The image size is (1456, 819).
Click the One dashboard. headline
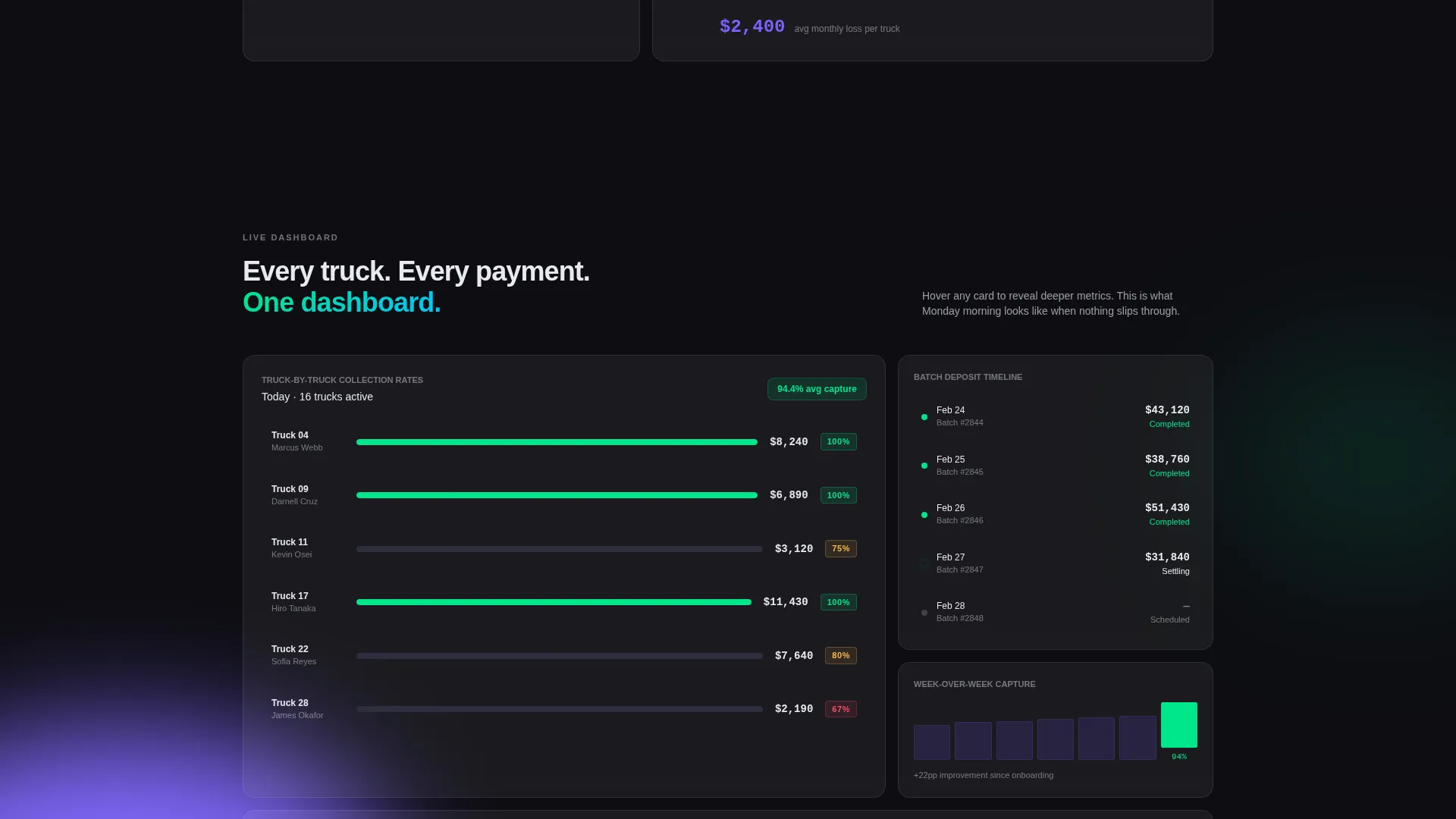click(341, 303)
